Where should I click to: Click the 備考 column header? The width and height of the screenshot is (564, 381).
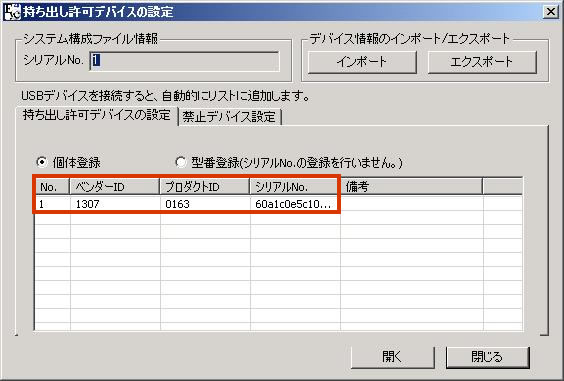coord(411,187)
